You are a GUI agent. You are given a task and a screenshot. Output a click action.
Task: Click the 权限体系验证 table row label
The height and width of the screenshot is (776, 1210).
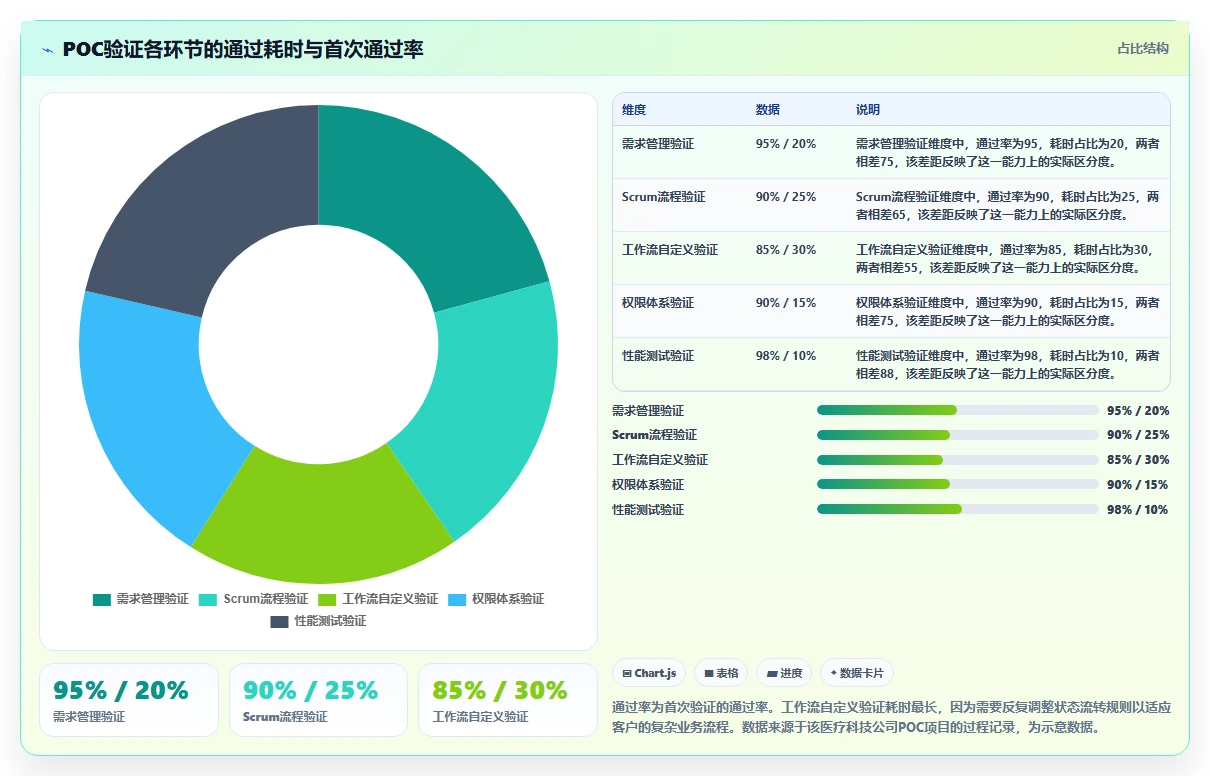(x=658, y=303)
